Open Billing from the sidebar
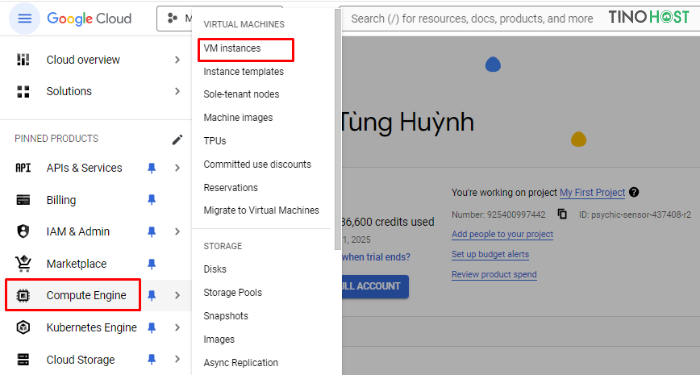 (61, 200)
